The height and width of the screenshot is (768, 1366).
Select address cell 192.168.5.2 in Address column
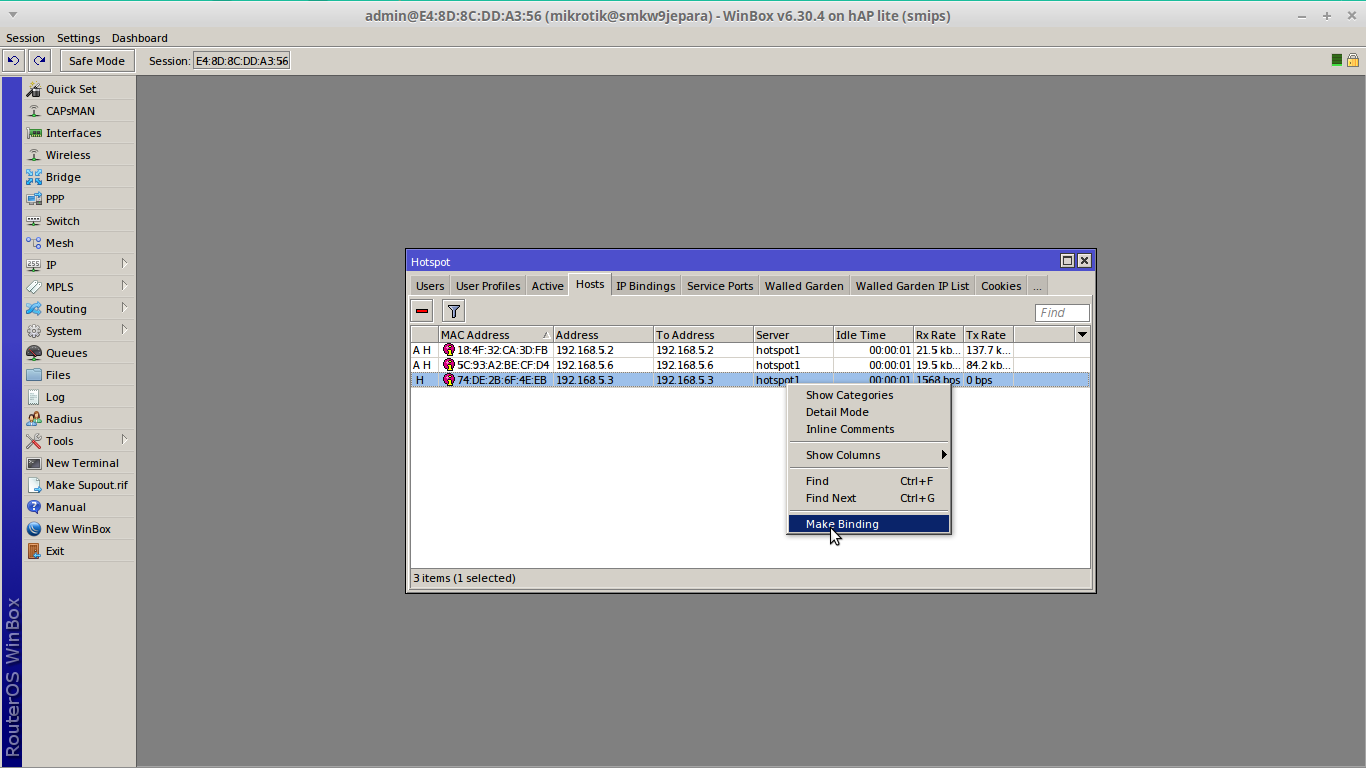(603, 351)
